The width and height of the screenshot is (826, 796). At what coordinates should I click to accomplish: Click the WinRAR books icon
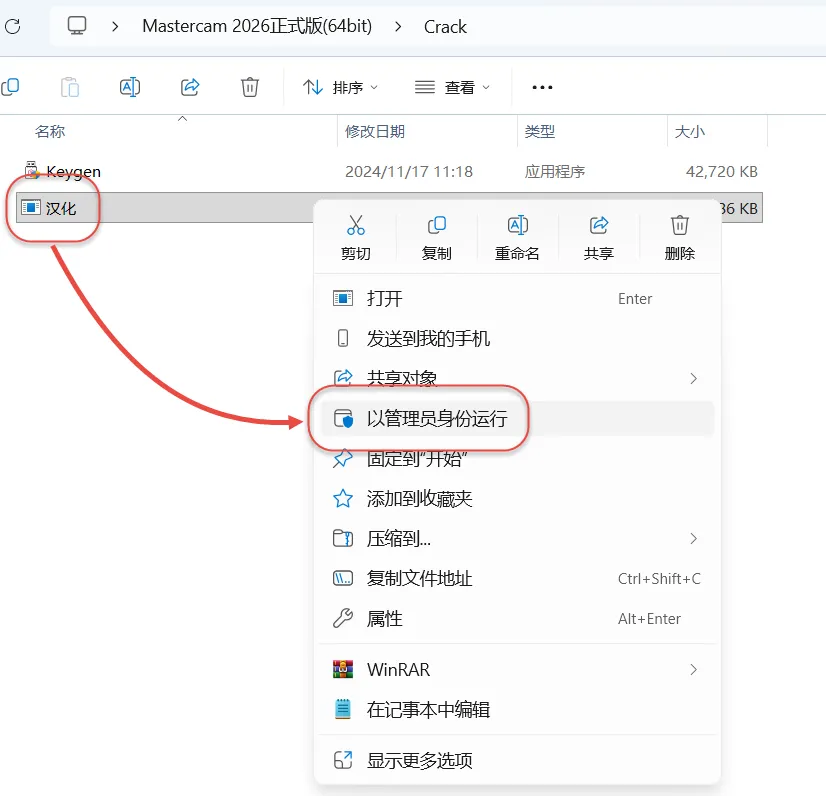[x=343, y=670]
